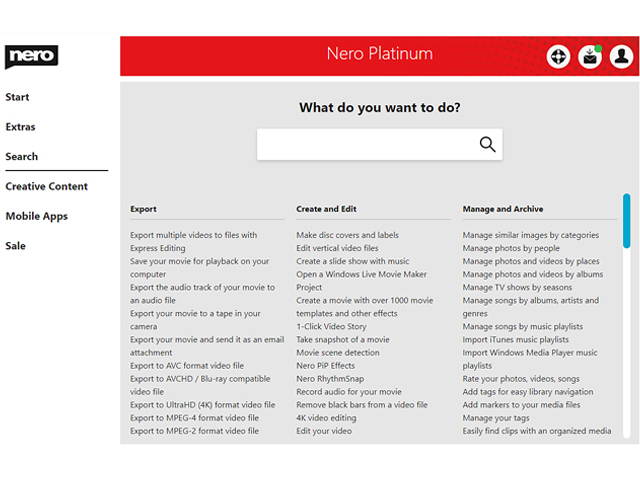The width and height of the screenshot is (640, 480).
Task: Open Movie scene detection
Action: 337,353
